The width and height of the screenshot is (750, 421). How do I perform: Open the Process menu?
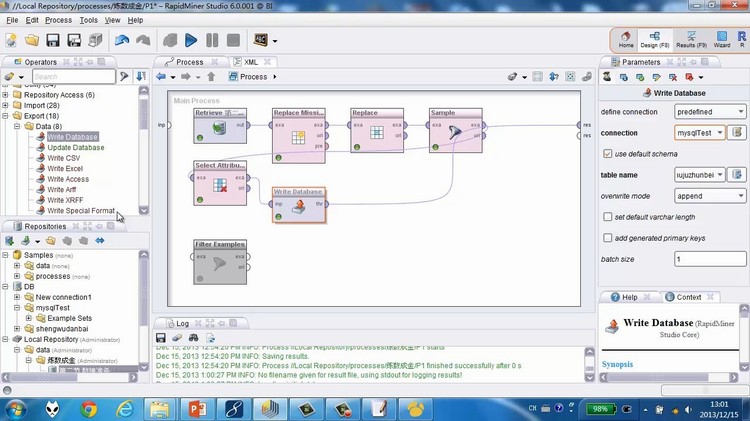pyautogui.click(x=58, y=20)
